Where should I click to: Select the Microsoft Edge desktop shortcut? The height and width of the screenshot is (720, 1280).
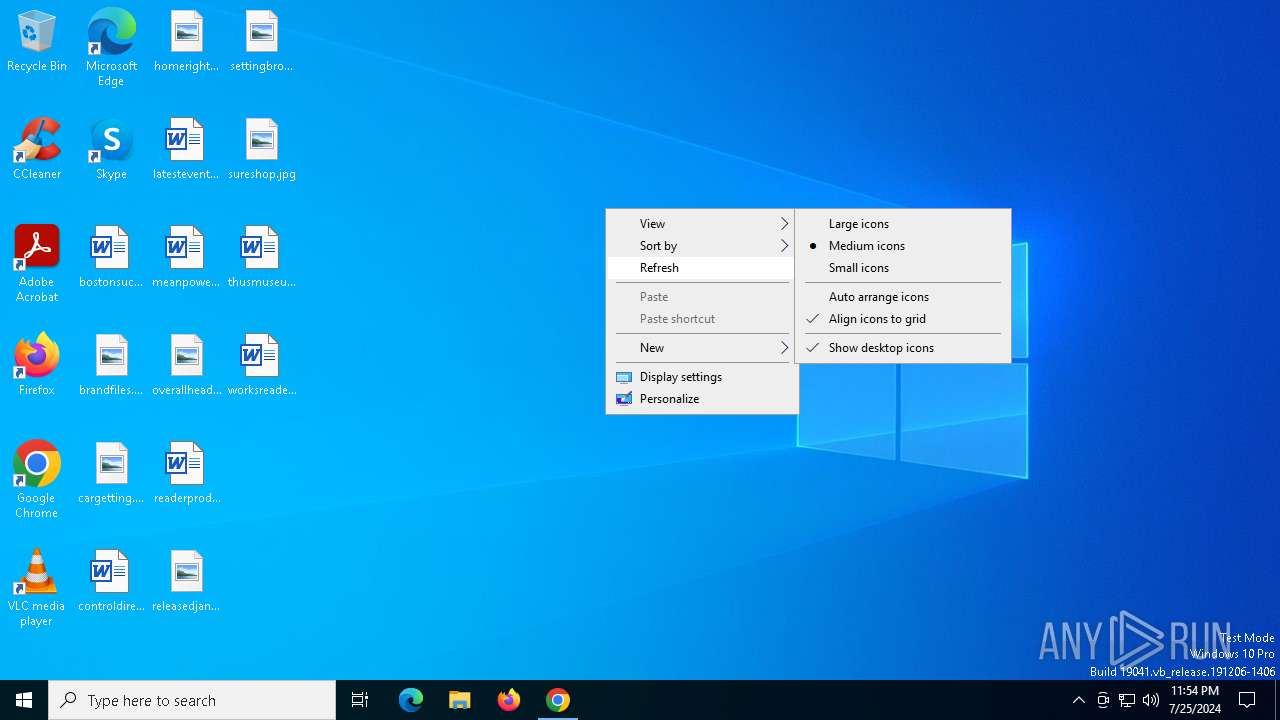pos(111,48)
